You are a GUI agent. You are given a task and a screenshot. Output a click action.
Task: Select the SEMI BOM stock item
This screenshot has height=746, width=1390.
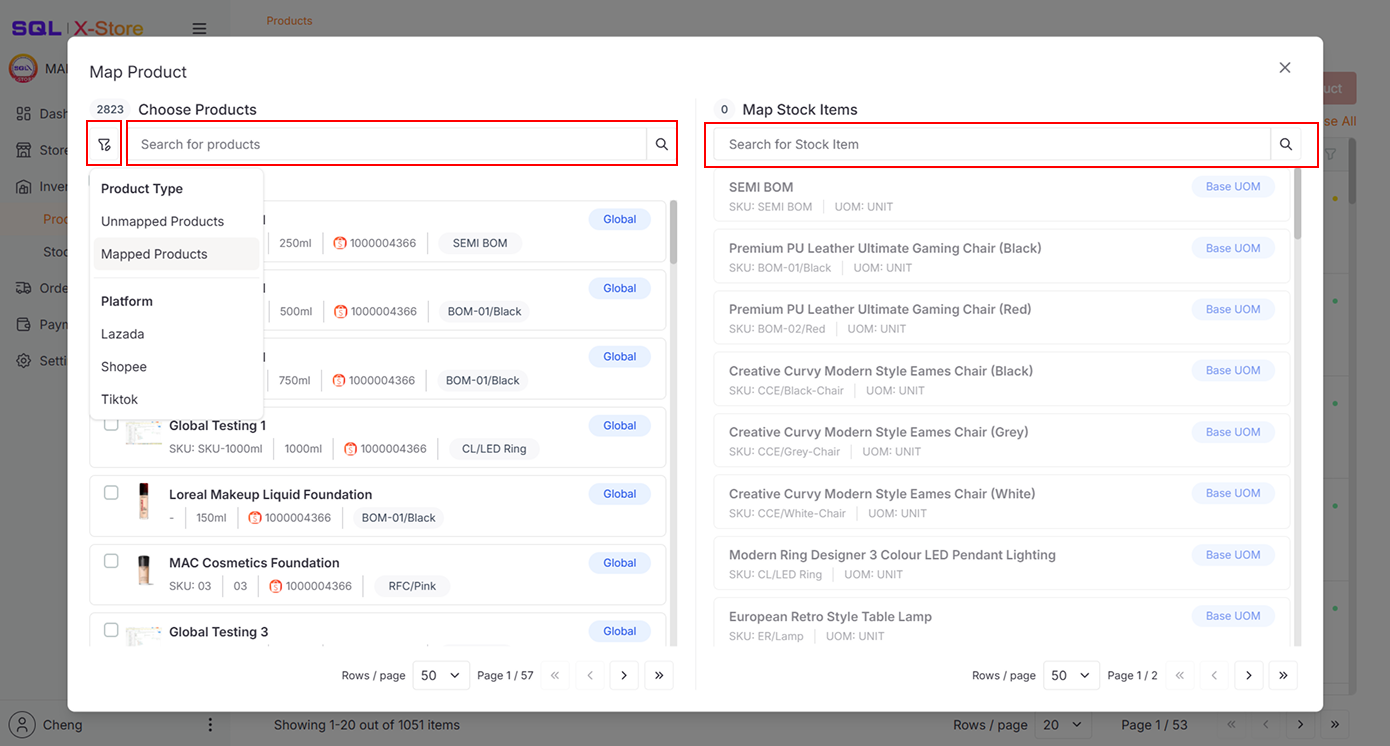coord(1001,195)
